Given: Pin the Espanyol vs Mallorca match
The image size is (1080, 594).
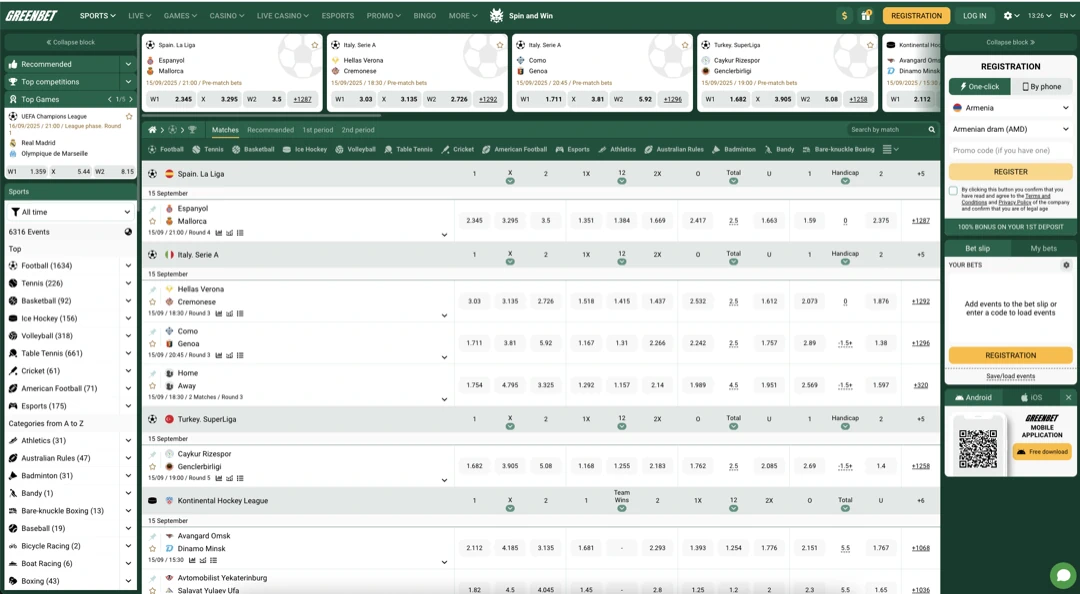Looking at the screenshot, I should (x=152, y=208).
